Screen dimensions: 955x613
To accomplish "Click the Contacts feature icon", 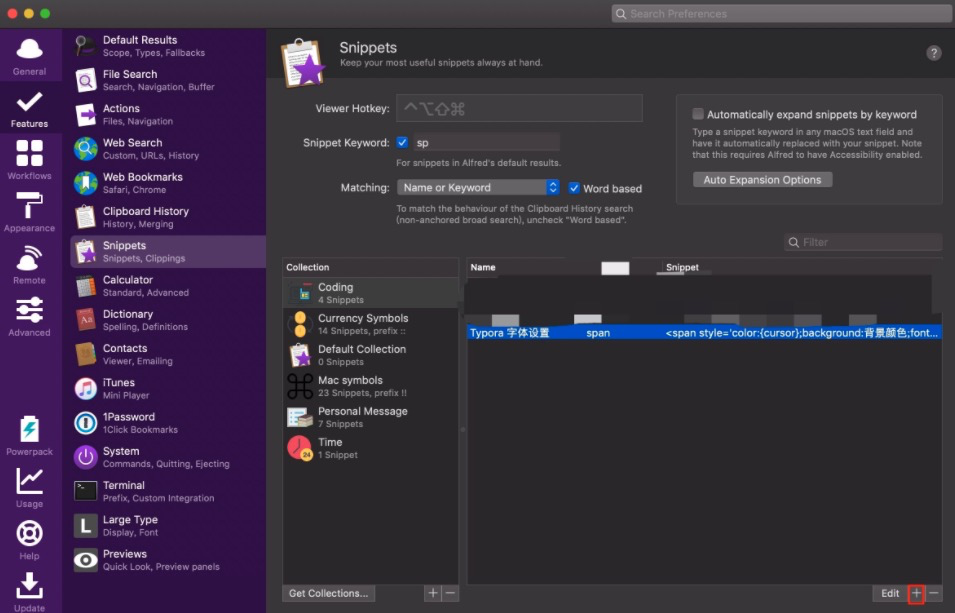I will tap(85, 354).
